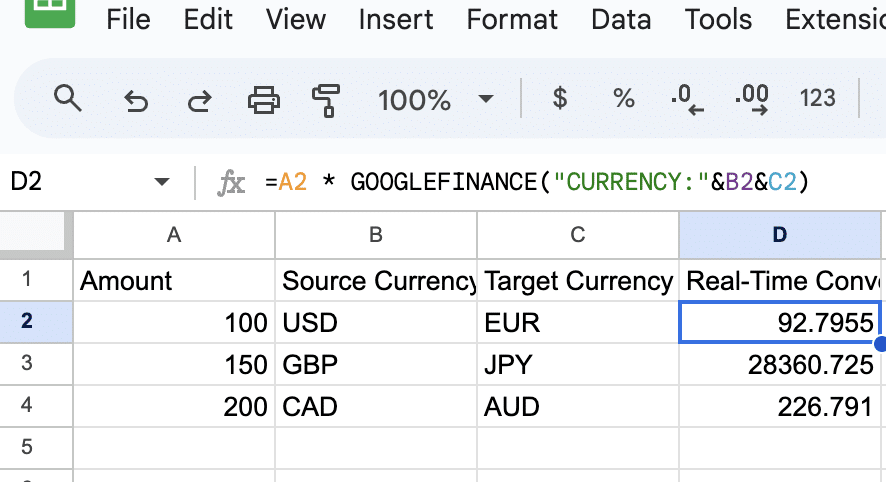
Task: Select row 1 header
Action: click(36, 280)
